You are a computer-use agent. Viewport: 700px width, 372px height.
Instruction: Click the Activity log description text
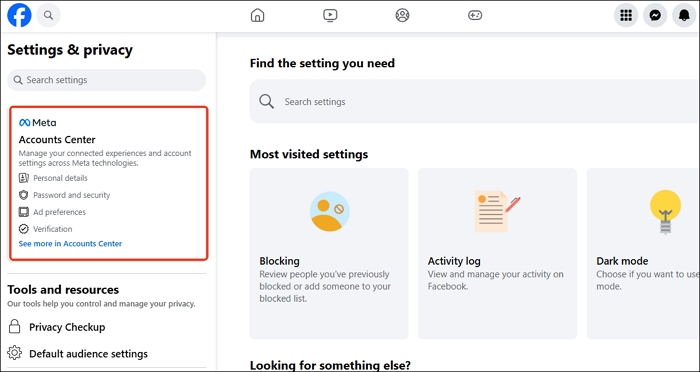coord(496,280)
